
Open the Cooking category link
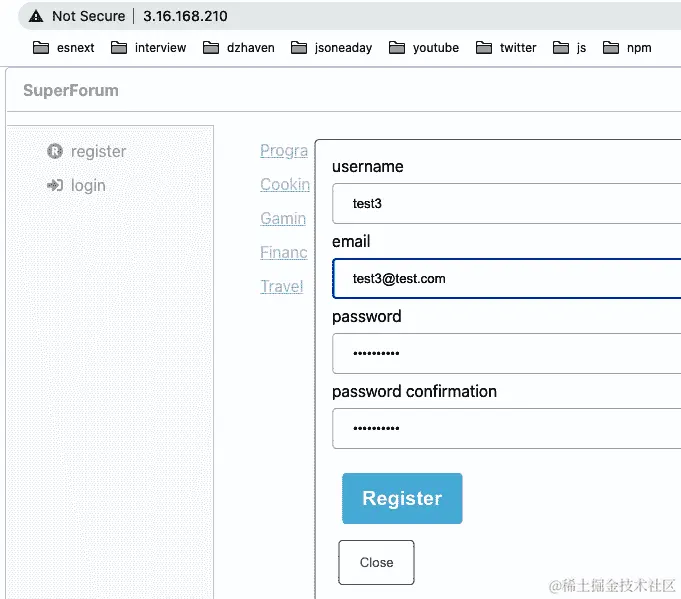tap(285, 185)
